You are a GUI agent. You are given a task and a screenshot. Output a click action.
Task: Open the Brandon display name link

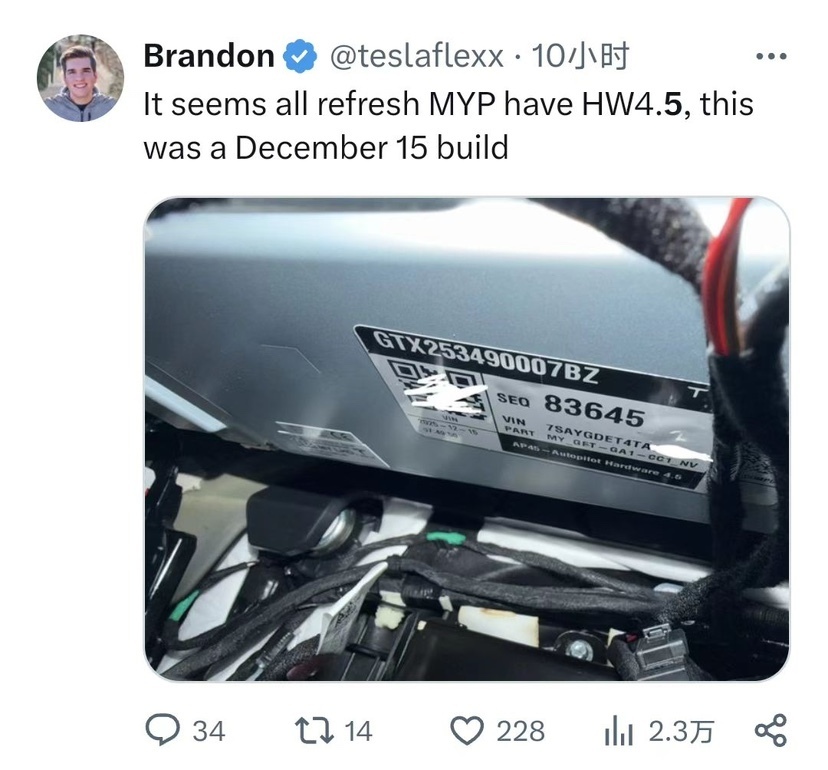[x=209, y=56]
